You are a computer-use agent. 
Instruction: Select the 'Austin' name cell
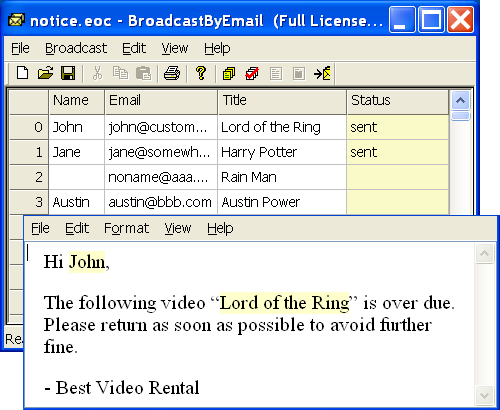click(77, 202)
